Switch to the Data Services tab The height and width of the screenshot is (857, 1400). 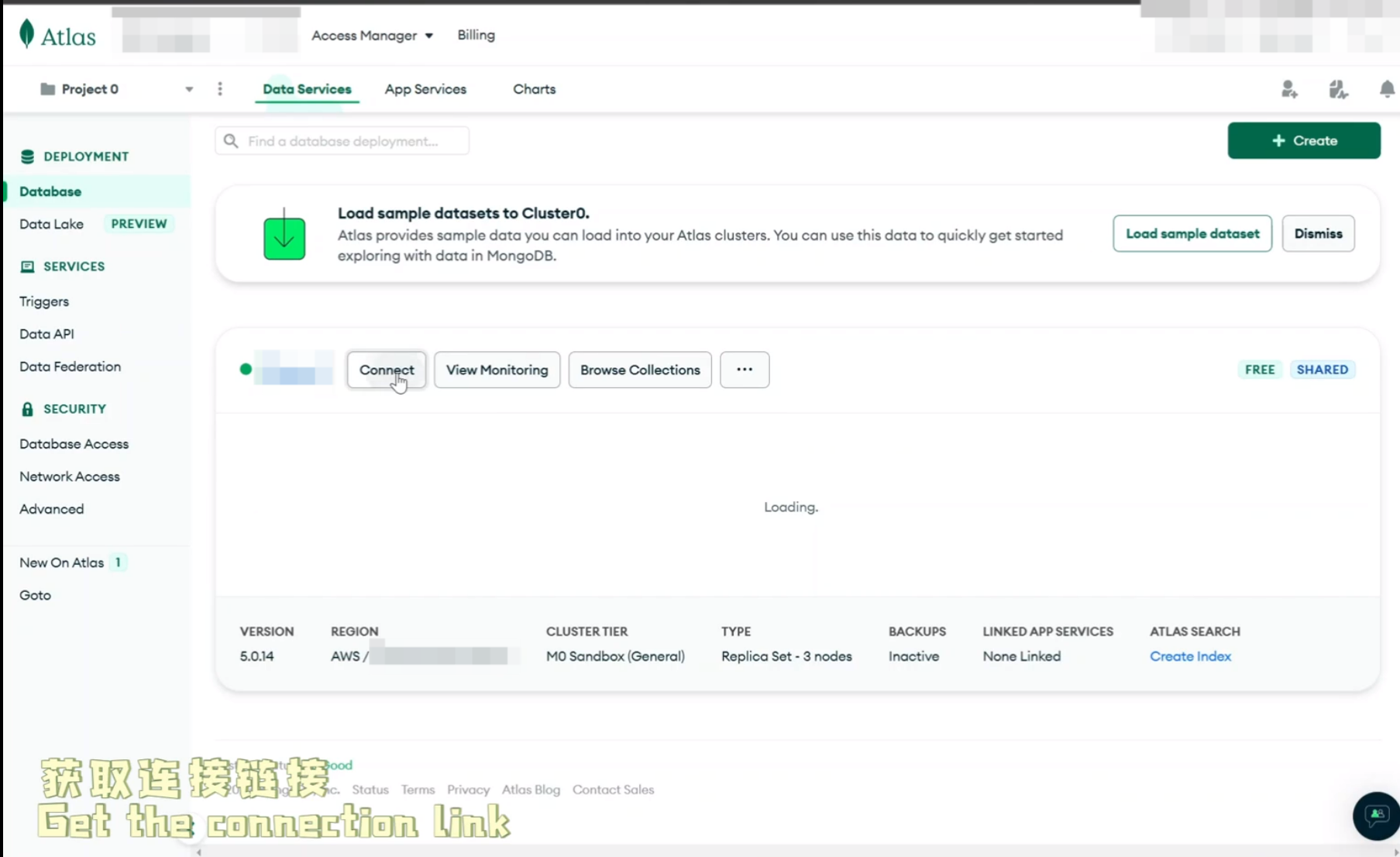click(307, 89)
